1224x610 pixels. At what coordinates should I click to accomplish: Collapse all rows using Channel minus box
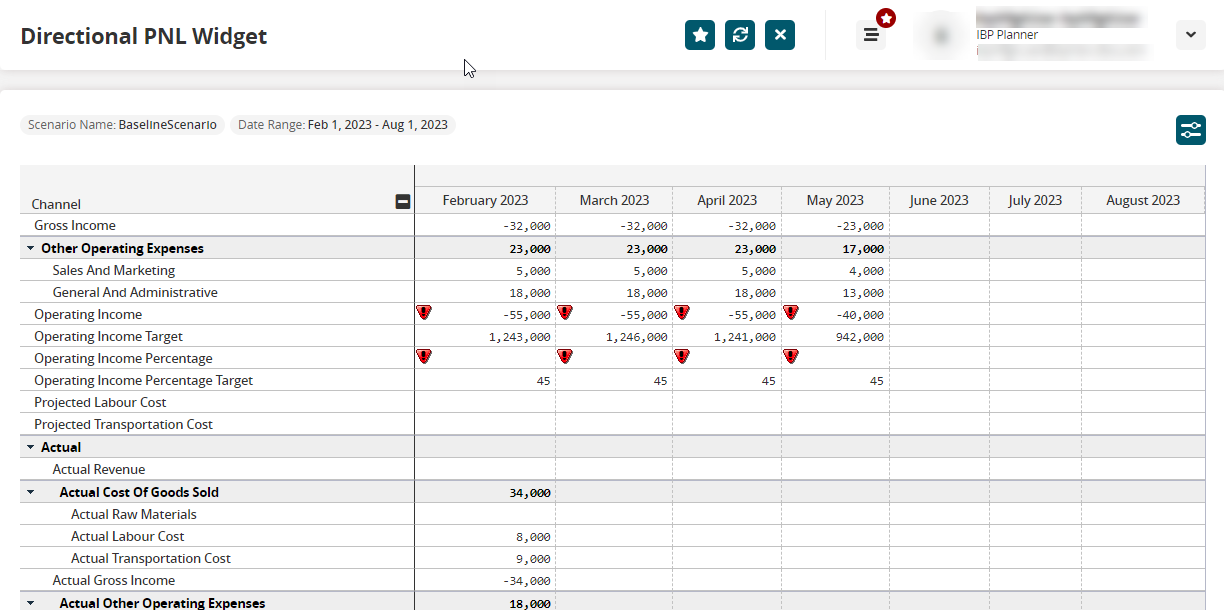[403, 202]
